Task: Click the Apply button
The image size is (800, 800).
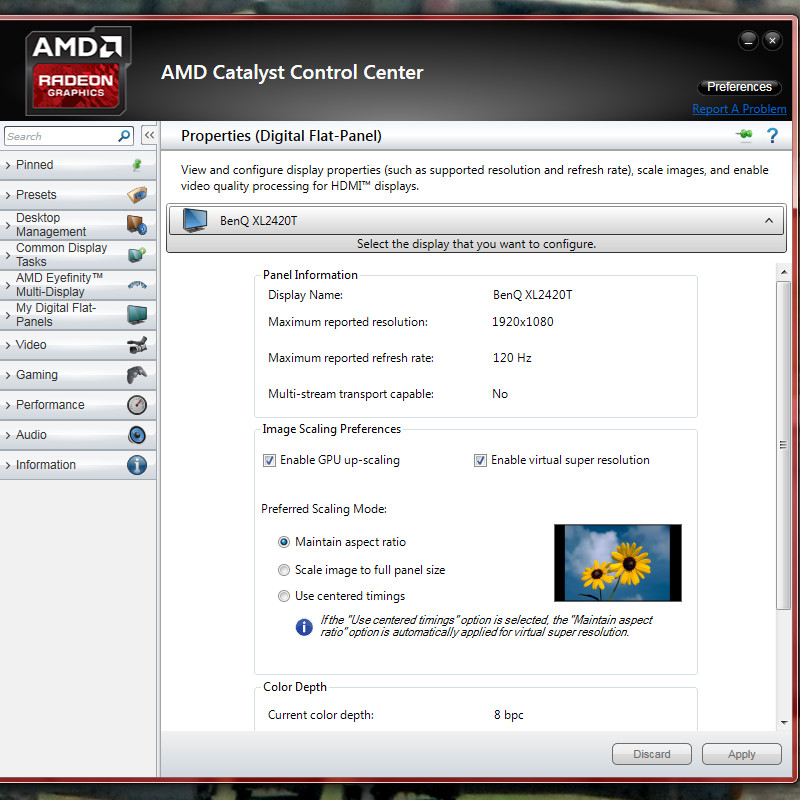Action: (741, 754)
